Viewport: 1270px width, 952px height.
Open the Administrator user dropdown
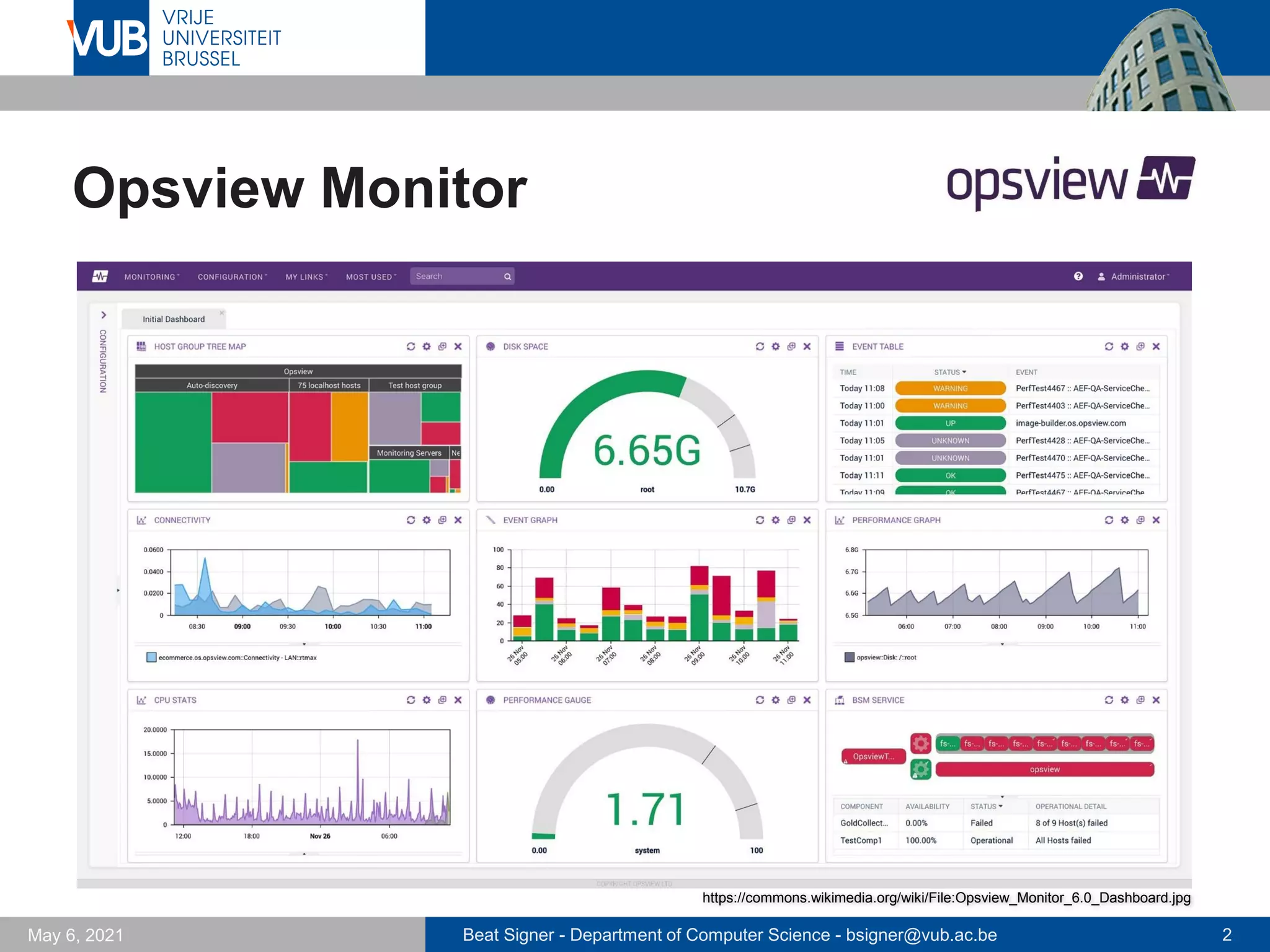tap(1139, 276)
